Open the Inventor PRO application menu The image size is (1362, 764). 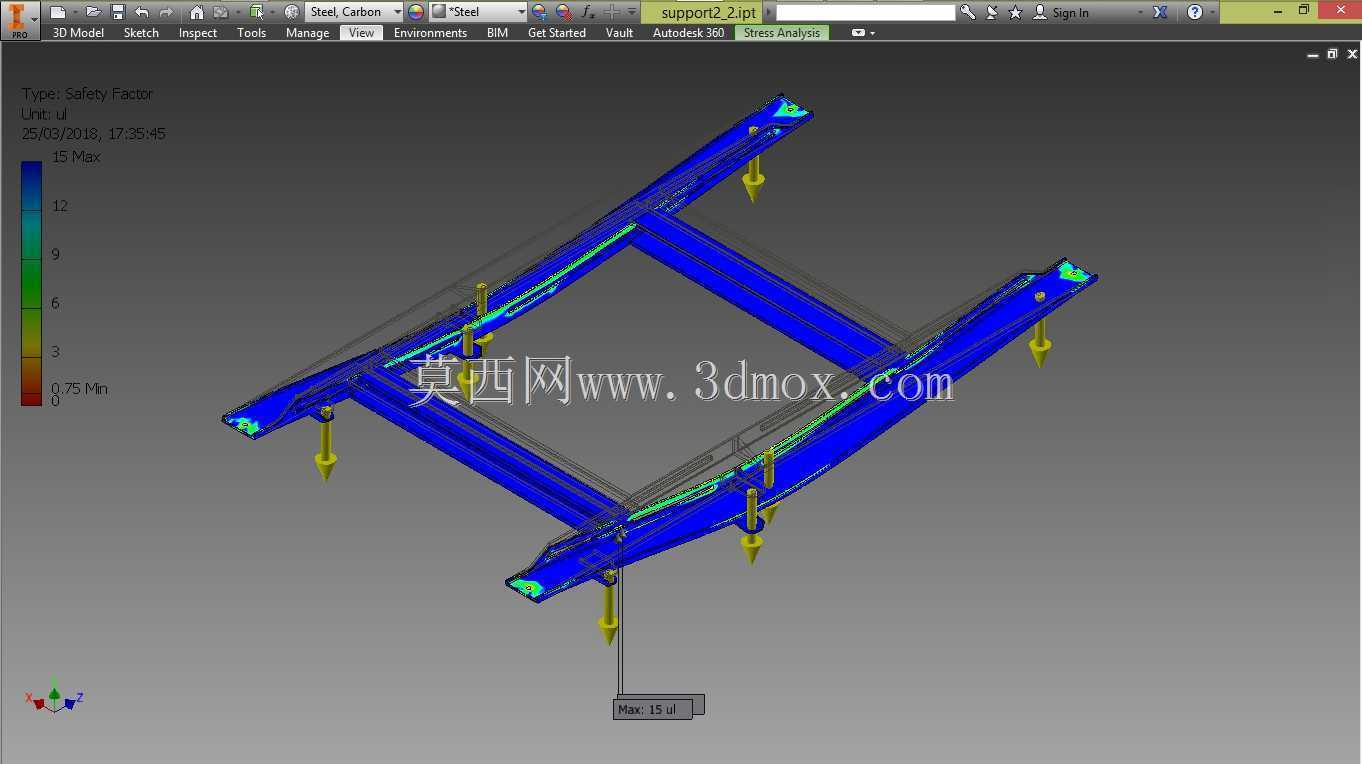coord(20,20)
